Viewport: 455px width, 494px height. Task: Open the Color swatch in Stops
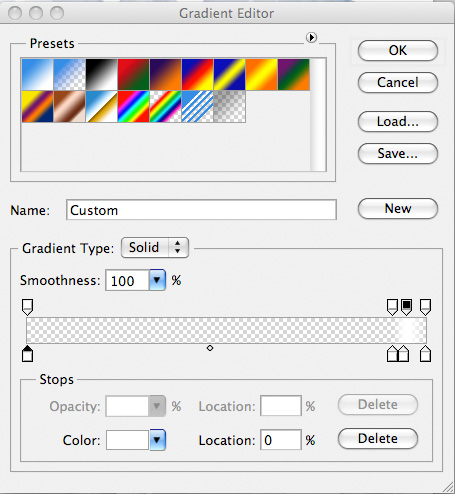[x=127, y=440]
